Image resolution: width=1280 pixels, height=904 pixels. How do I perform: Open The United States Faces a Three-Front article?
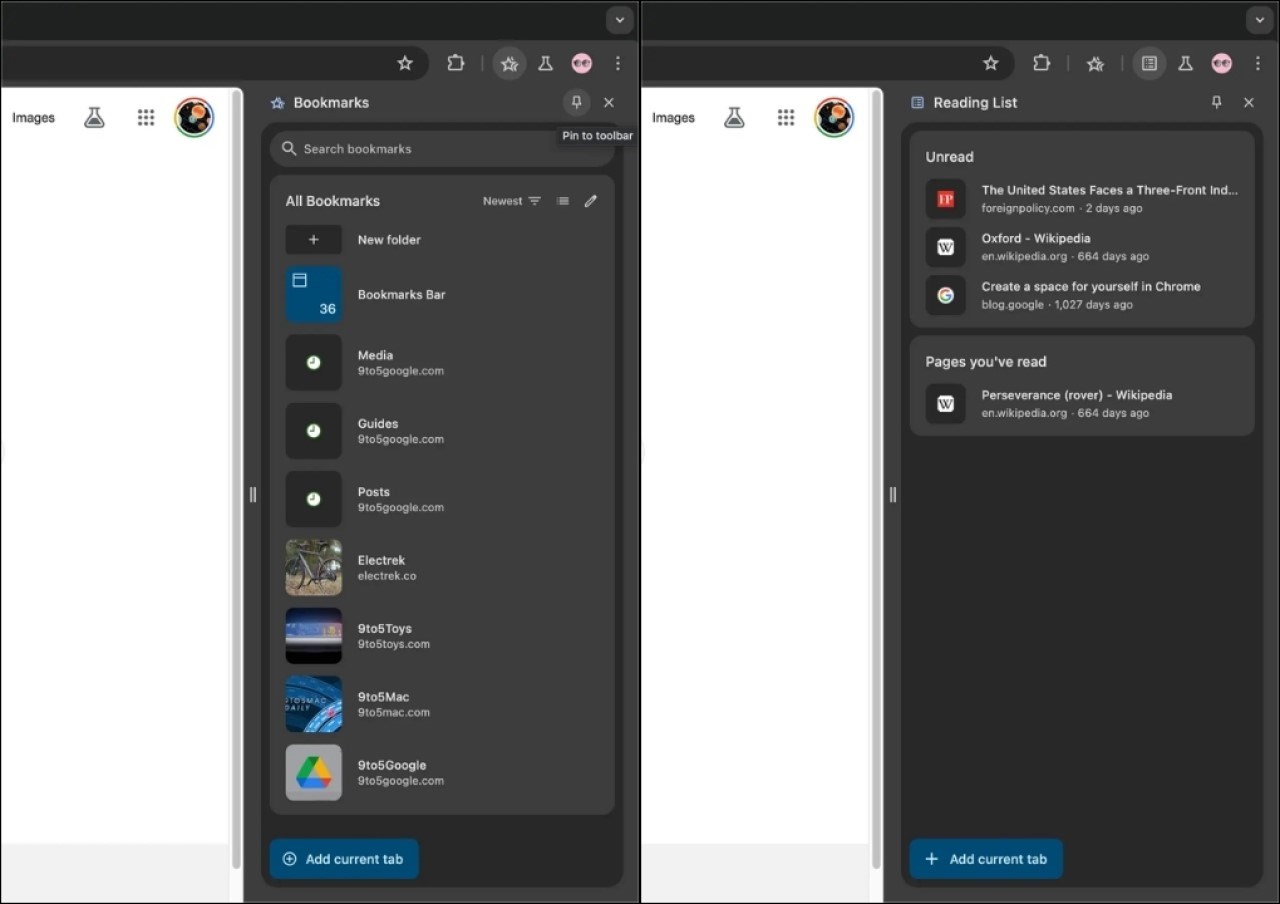(x=1082, y=198)
